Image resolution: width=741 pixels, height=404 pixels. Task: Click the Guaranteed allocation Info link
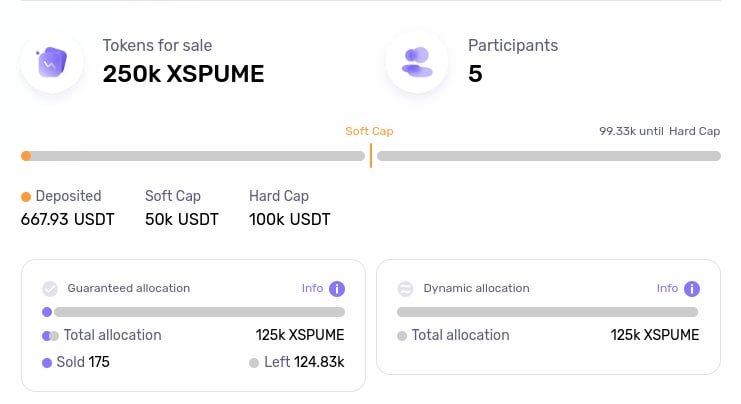coord(312,288)
